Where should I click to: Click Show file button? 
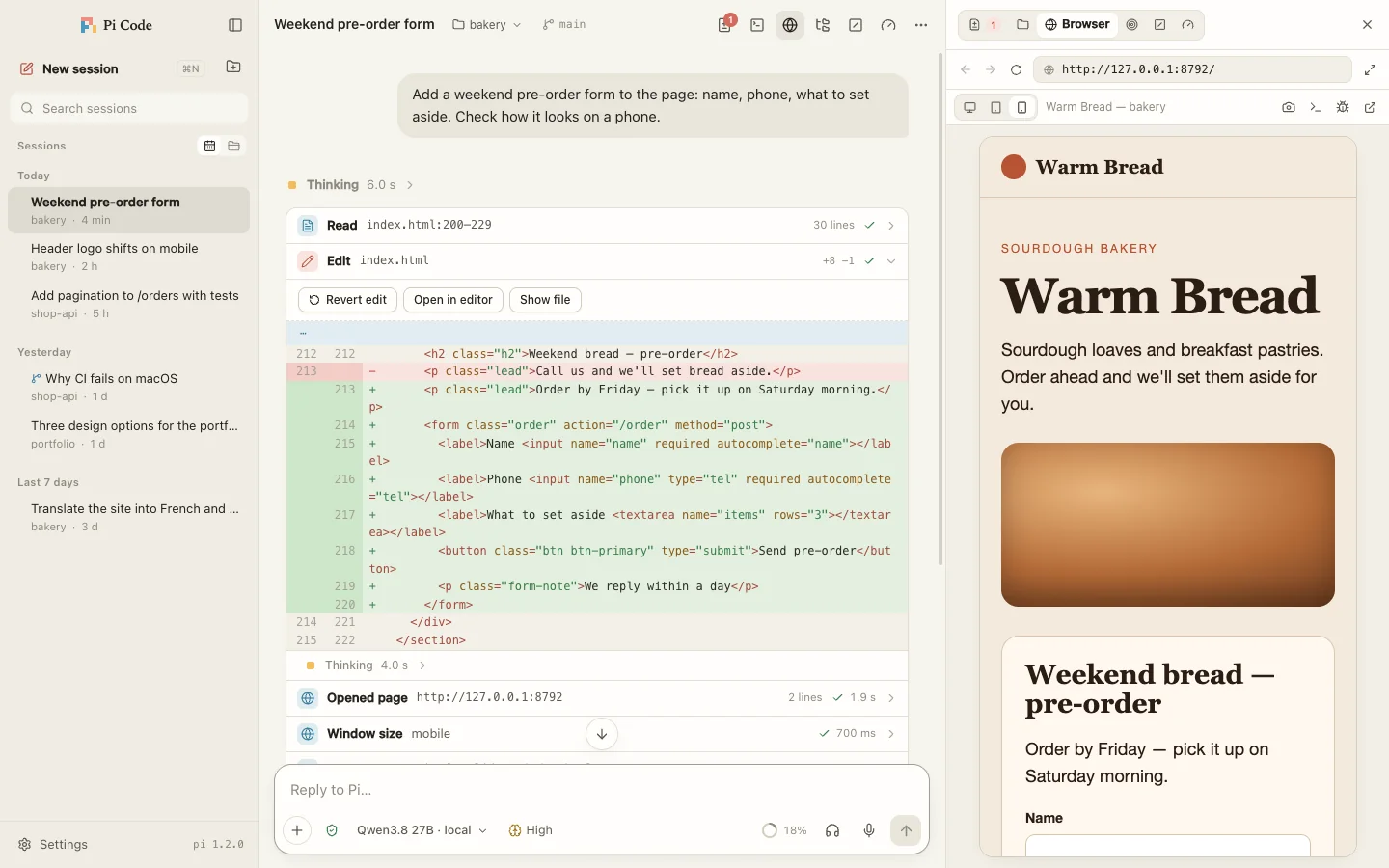(x=545, y=300)
